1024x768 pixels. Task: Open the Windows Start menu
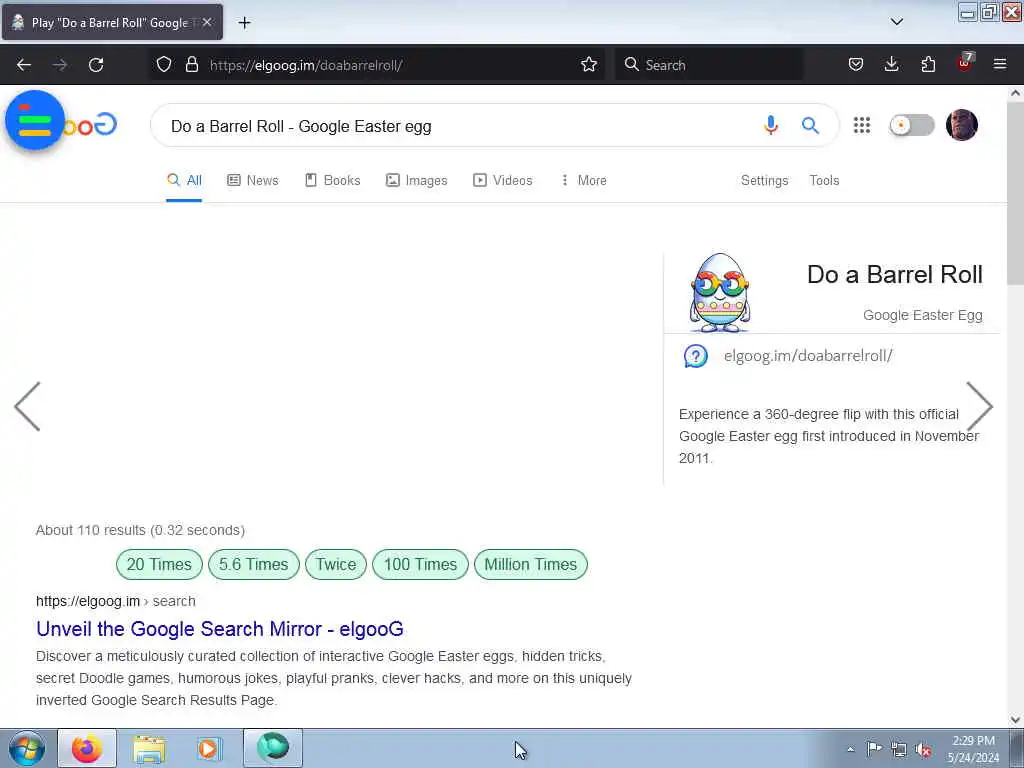(27, 748)
